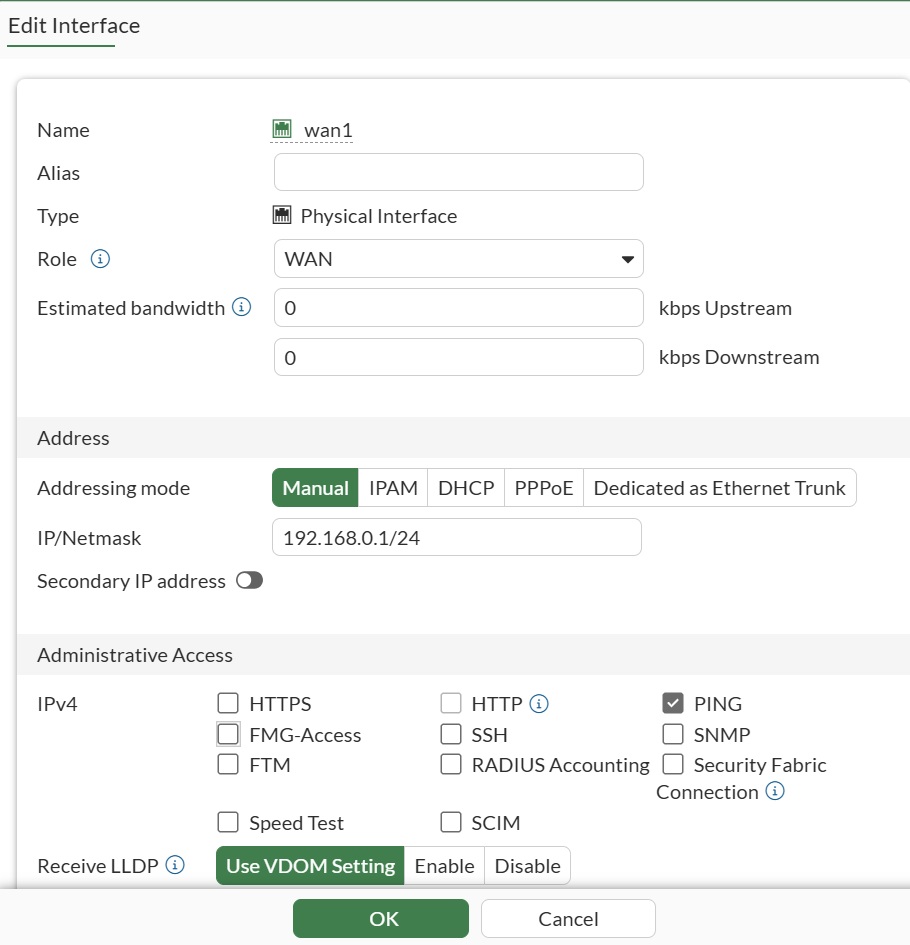Click the Administrative Access section header

[135, 655]
